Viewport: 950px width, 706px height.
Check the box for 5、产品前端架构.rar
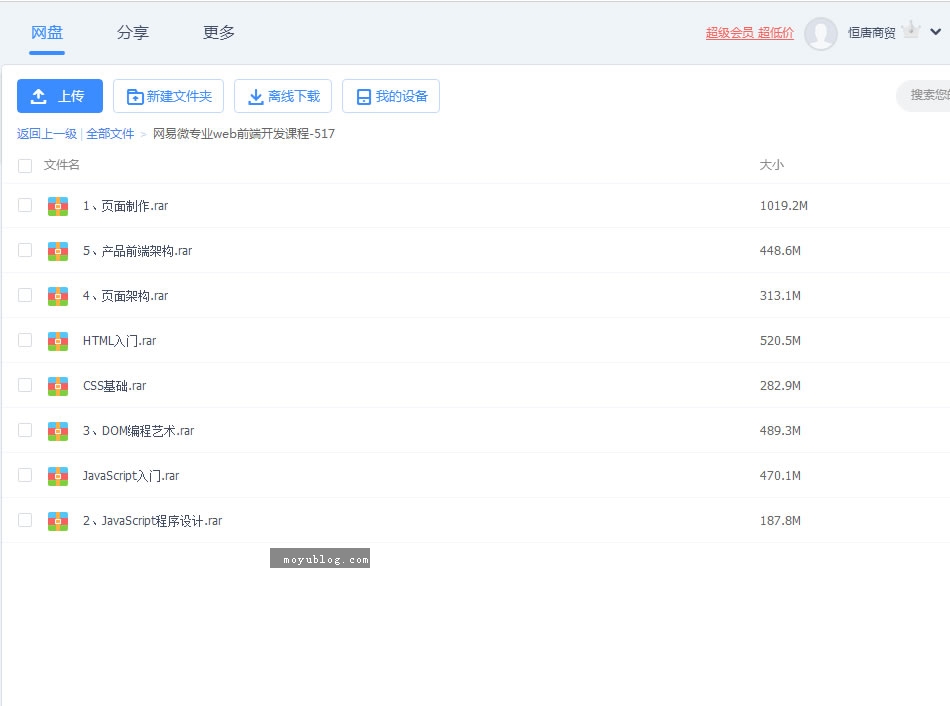pos(25,250)
